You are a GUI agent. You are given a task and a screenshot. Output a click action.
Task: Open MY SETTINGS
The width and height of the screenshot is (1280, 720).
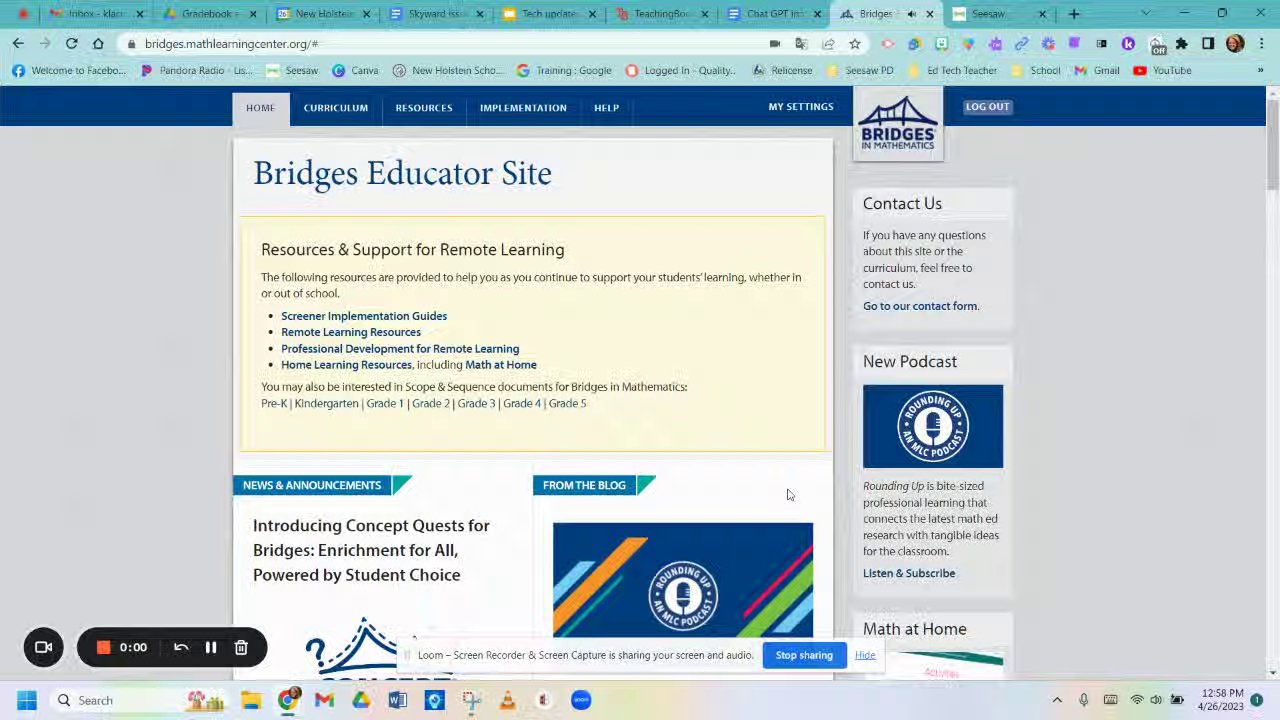point(801,107)
